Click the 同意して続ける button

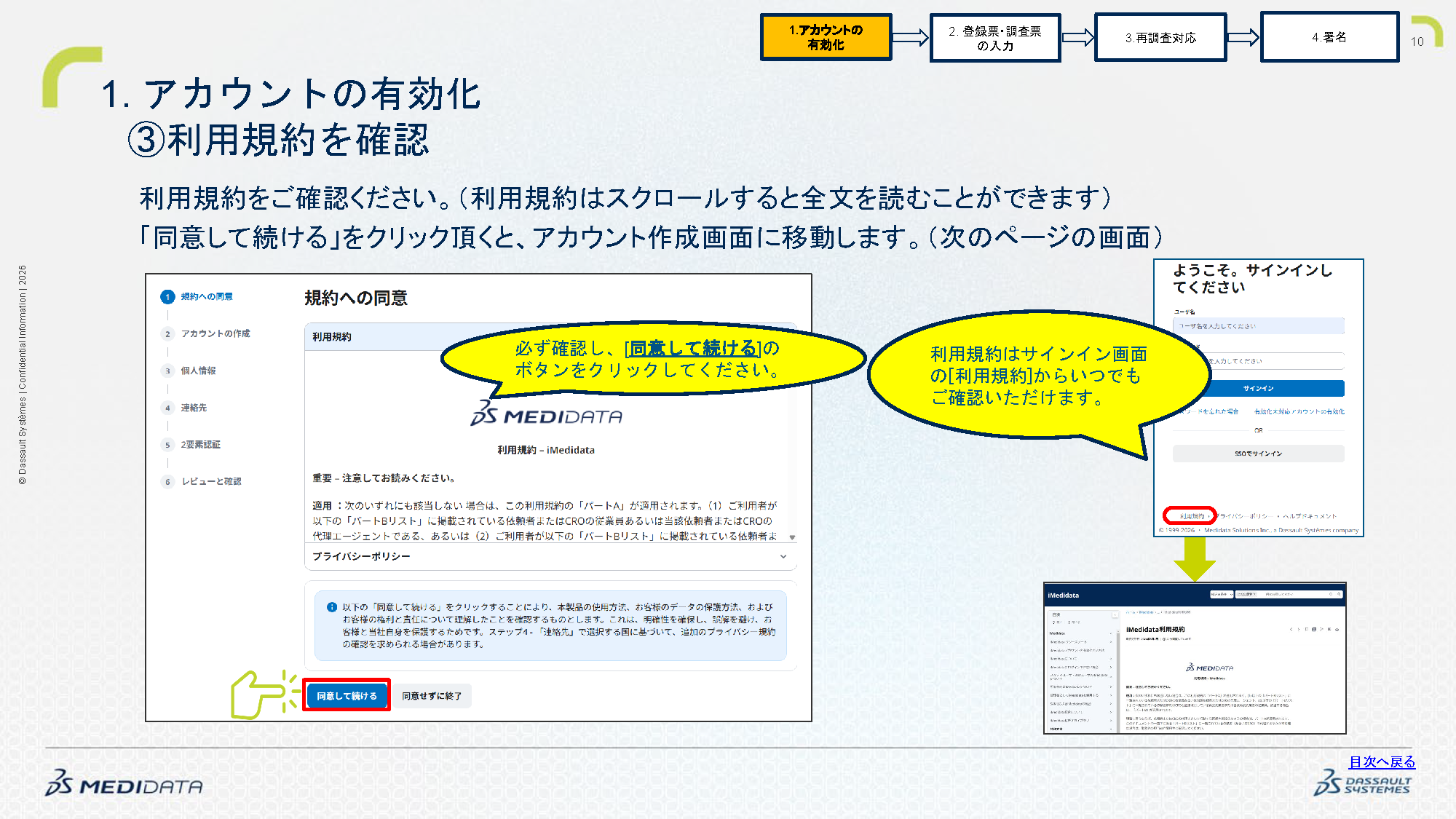(x=347, y=696)
